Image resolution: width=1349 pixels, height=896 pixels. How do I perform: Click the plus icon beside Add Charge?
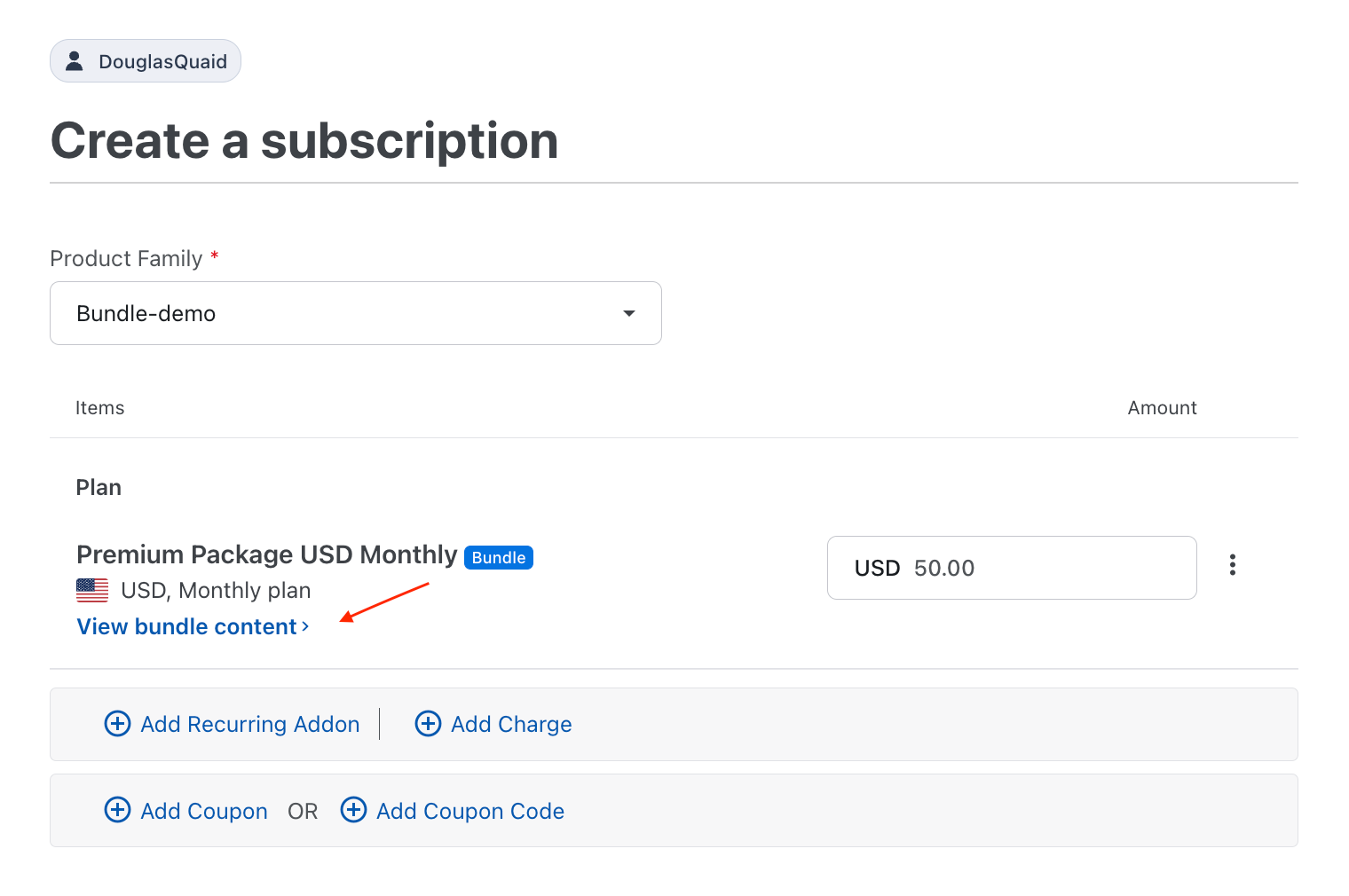(428, 724)
